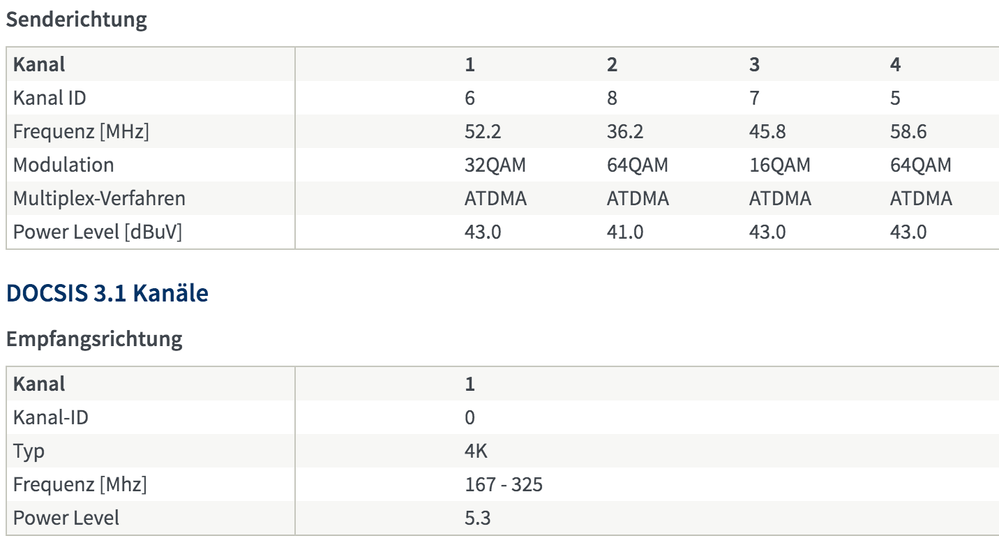This screenshot has height=536, width=999.
Task: Select Kanal ID value 8
Action: 612,98
